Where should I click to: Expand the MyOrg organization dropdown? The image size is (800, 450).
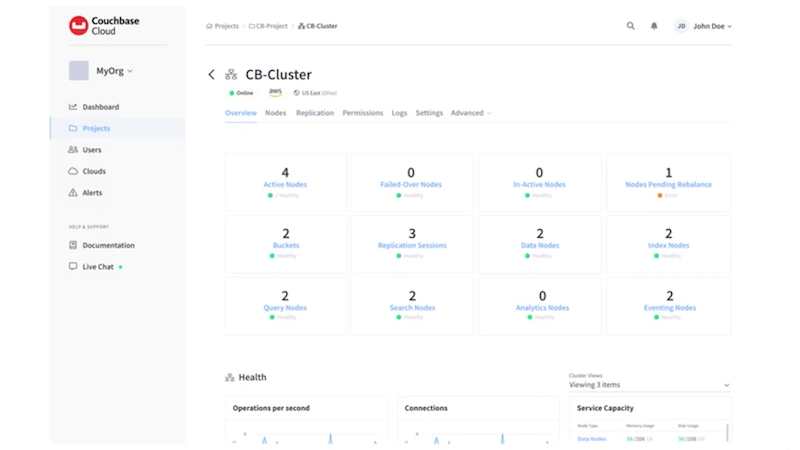130,71
